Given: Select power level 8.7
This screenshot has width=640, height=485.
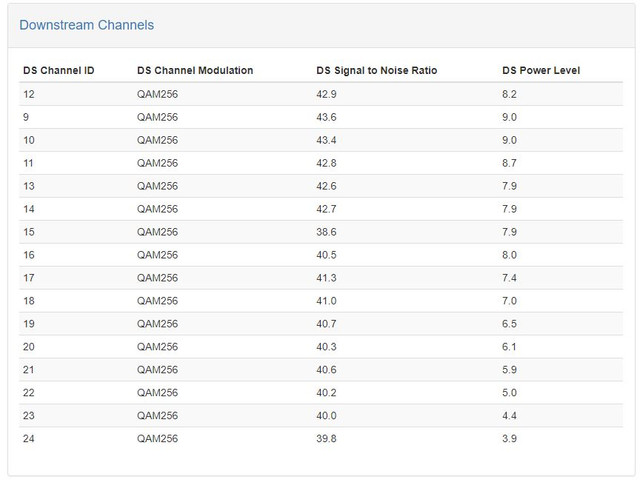Looking at the screenshot, I should [x=509, y=163].
